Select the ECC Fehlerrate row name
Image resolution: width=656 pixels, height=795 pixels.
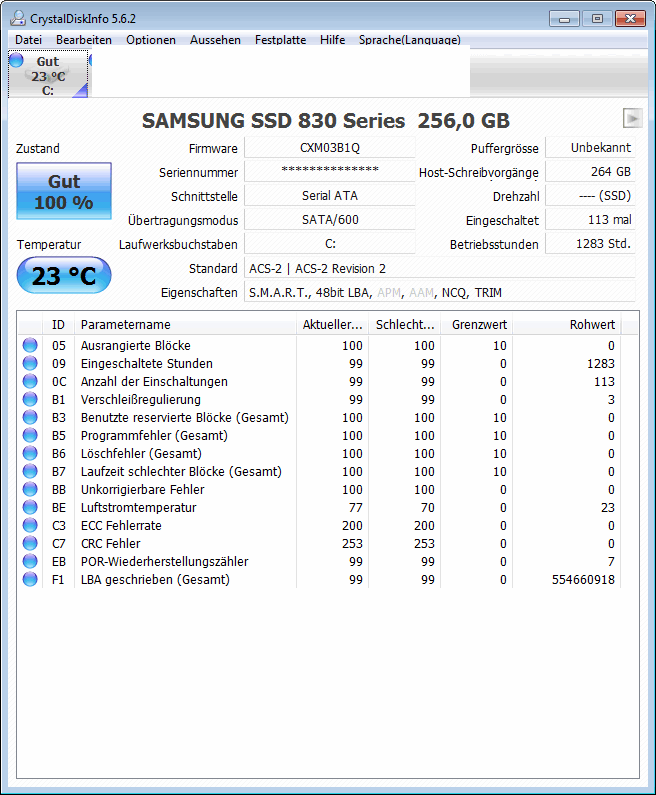[121, 525]
